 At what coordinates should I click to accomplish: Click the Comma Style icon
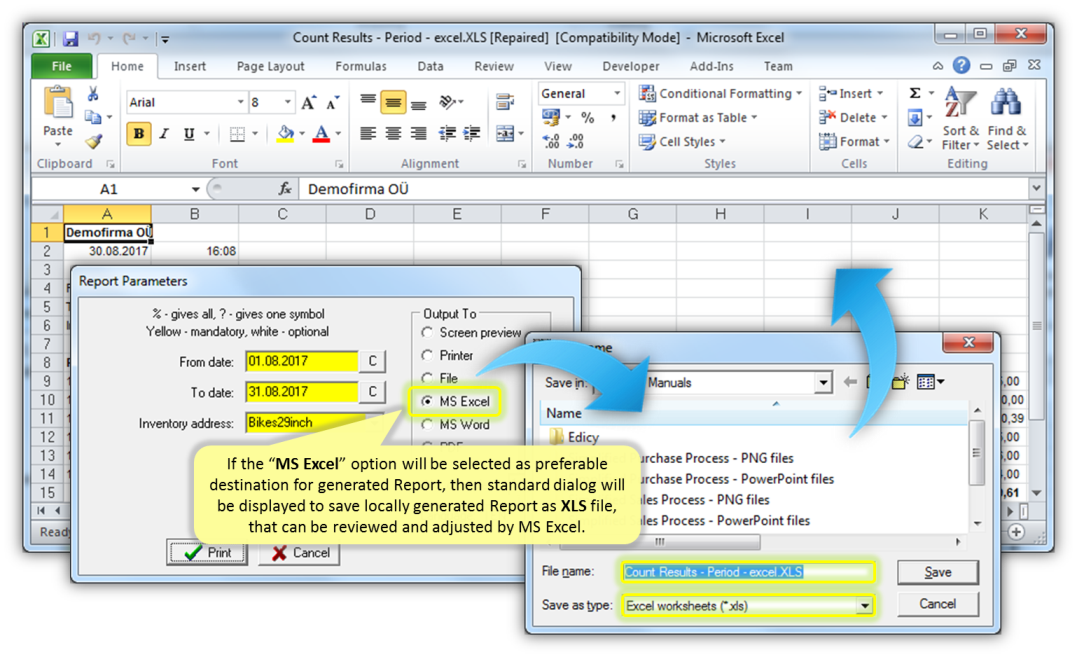[613, 117]
